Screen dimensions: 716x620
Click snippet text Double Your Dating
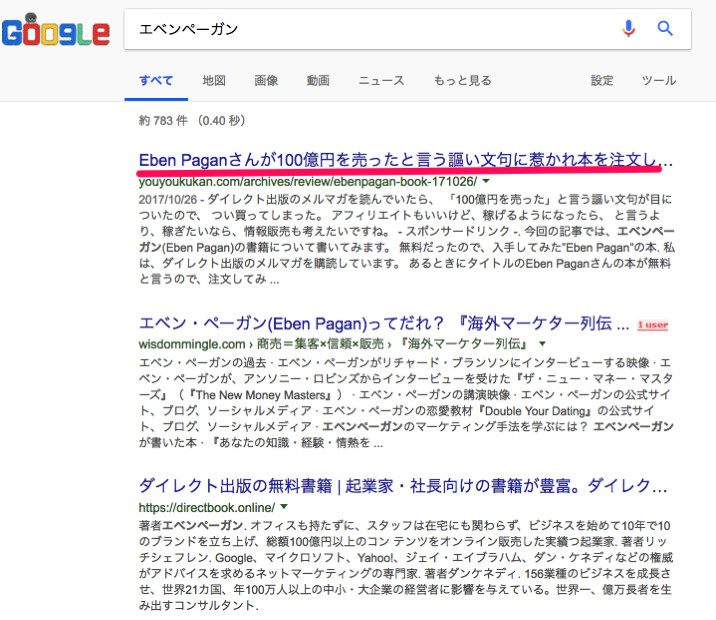point(535,411)
